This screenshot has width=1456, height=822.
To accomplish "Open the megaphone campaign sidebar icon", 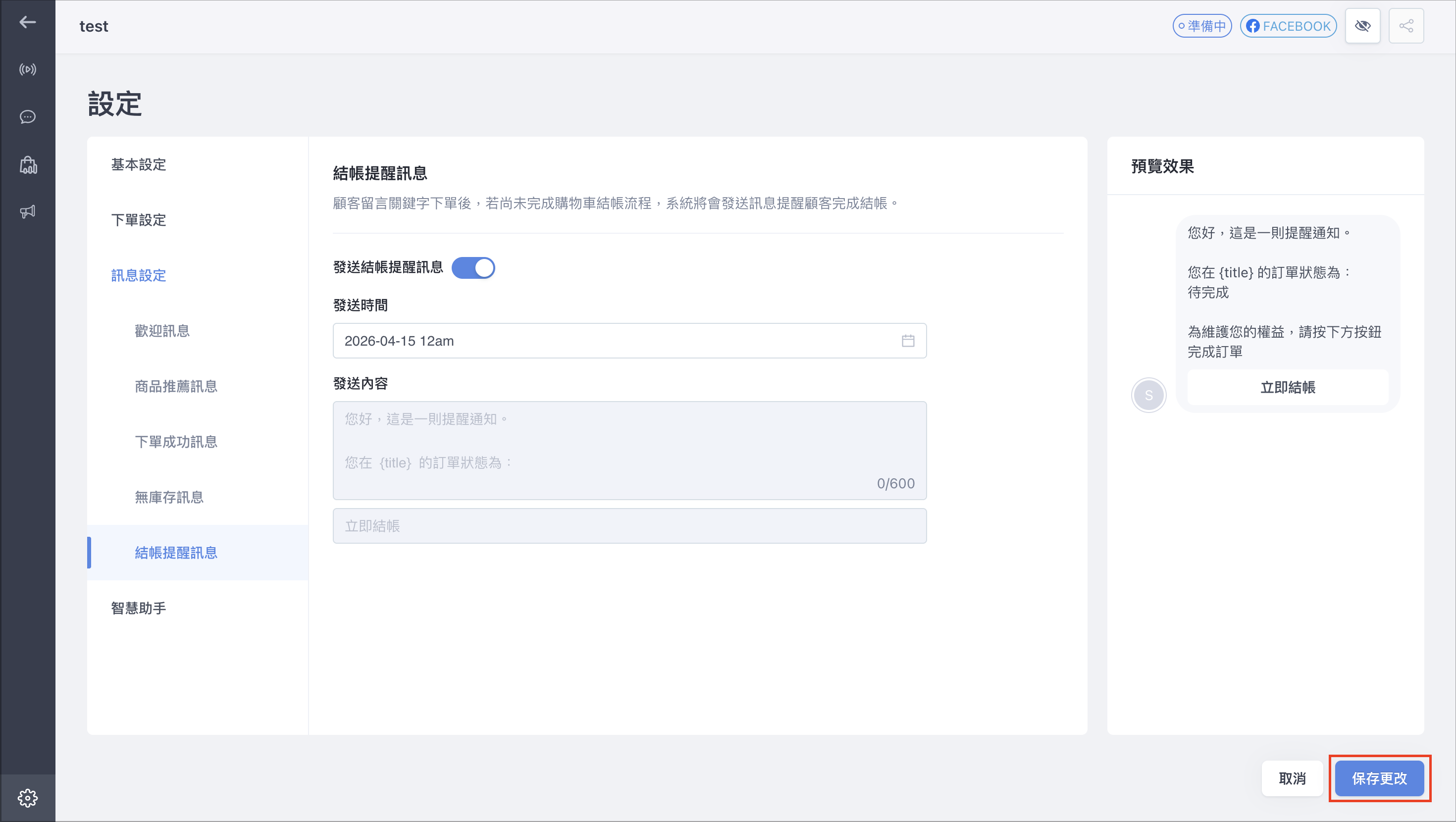I will coord(27,212).
